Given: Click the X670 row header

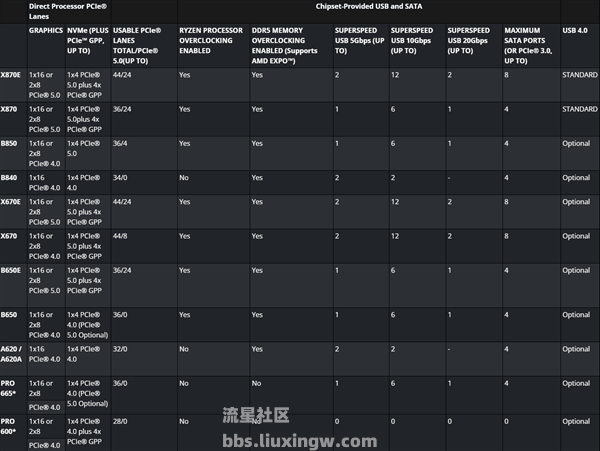Looking at the screenshot, I should tap(9, 236).
